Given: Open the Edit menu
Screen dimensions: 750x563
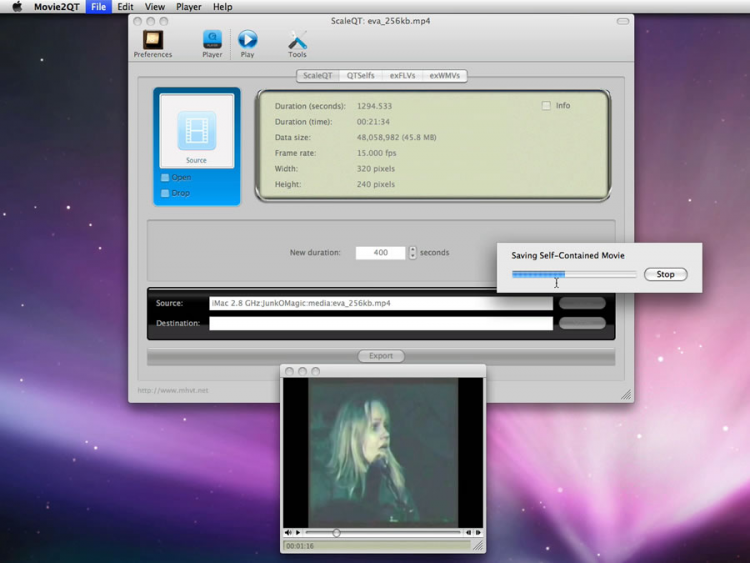Looking at the screenshot, I should click(x=125, y=7).
